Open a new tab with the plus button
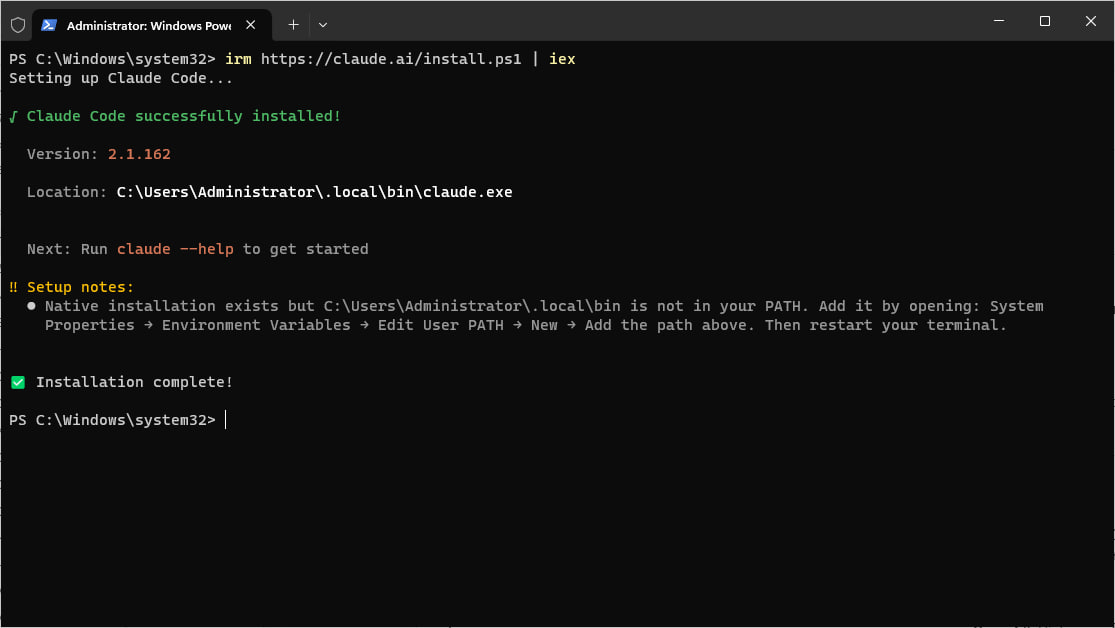The image size is (1115, 628). coord(293,25)
